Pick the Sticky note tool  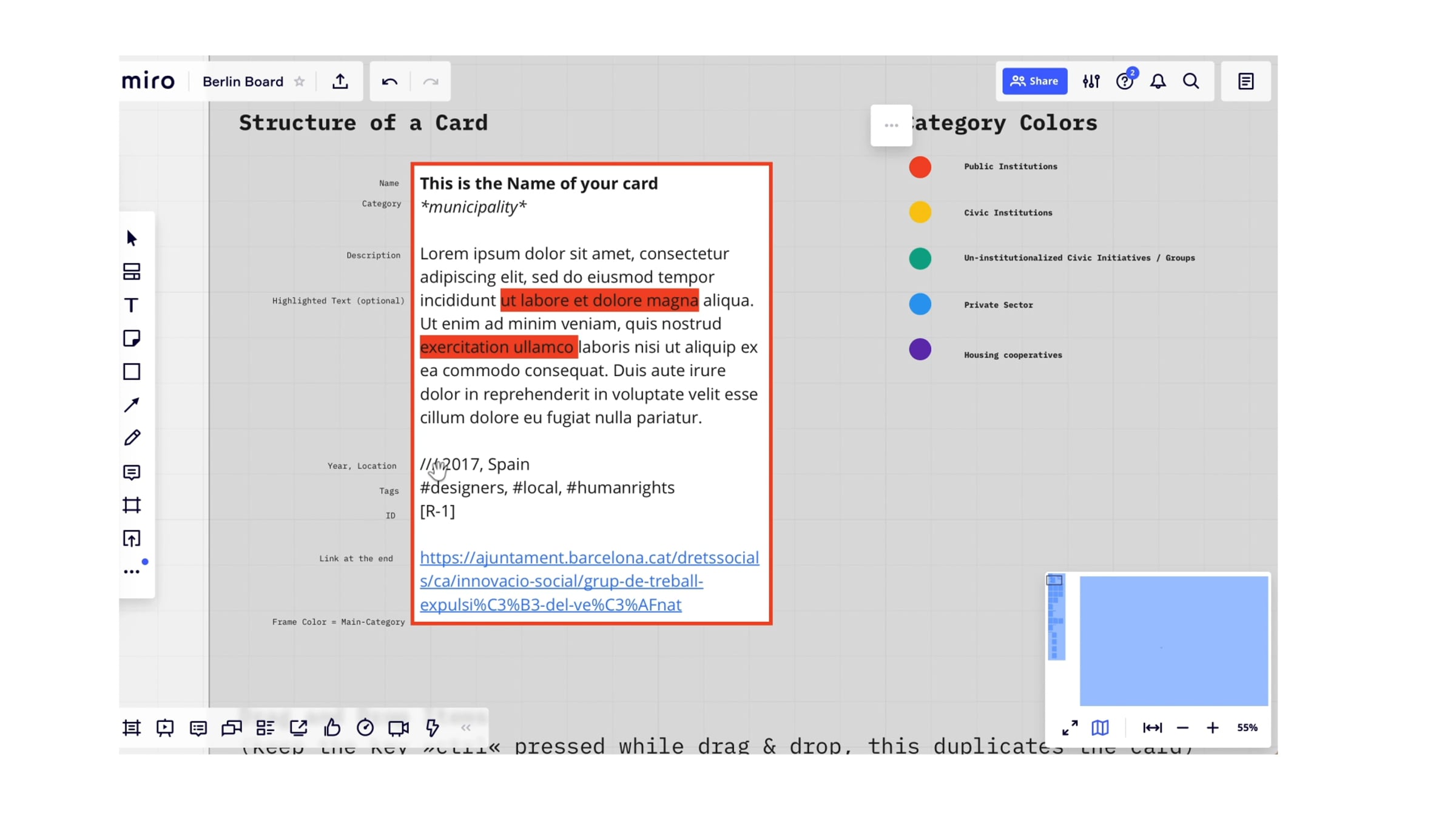click(132, 339)
